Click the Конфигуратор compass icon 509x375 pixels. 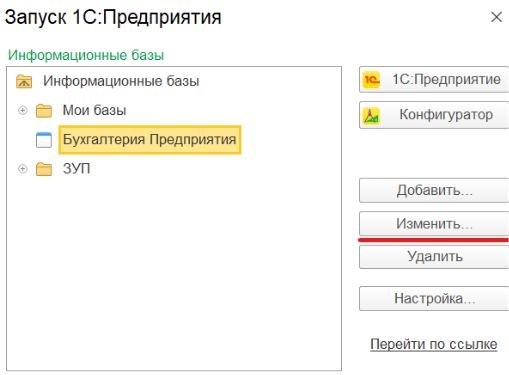[x=371, y=115]
